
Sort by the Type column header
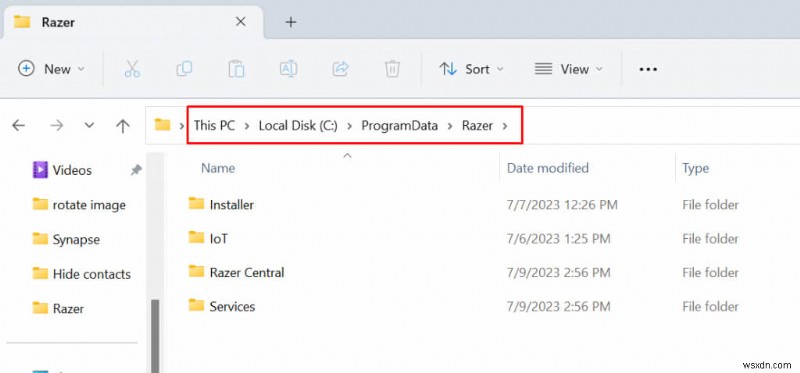(695, 168)
